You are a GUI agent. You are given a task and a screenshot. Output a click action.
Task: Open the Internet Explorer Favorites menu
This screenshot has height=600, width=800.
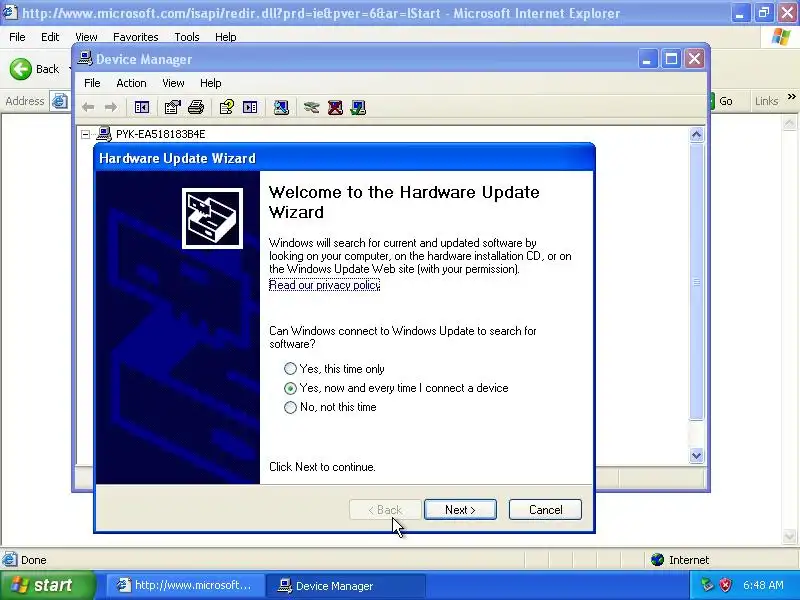136,37
